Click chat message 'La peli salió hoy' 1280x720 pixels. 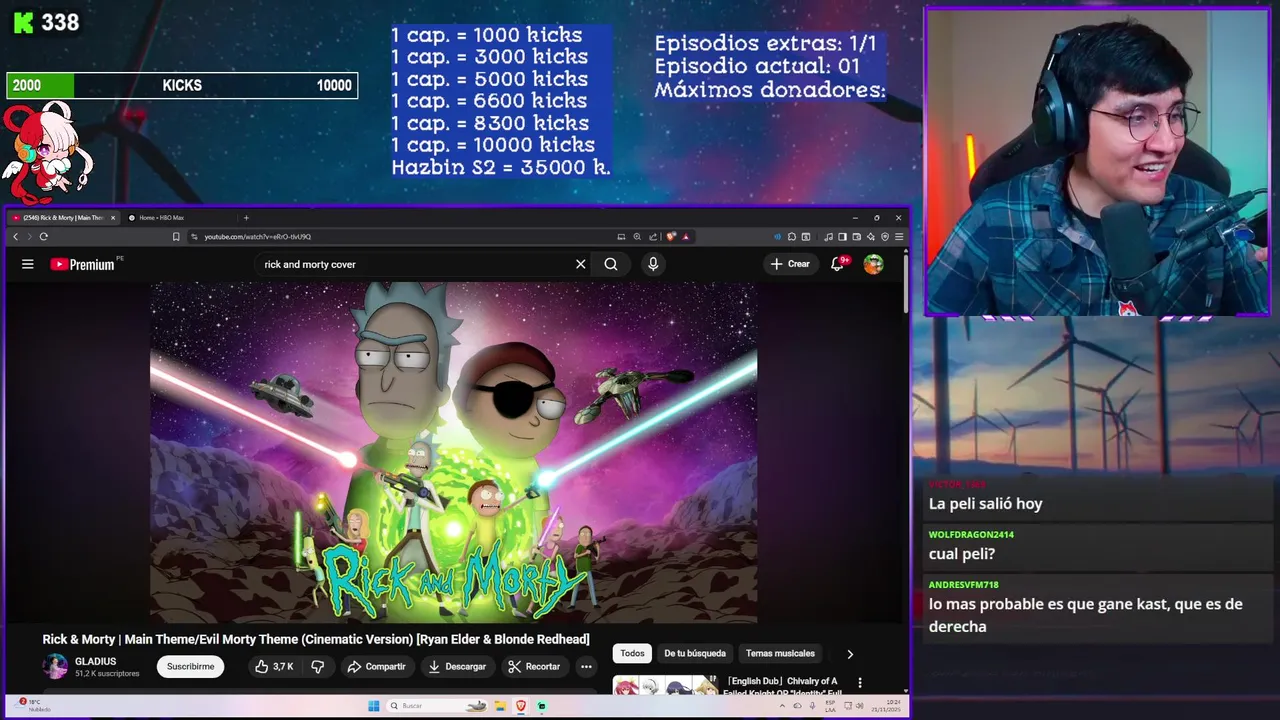click(986, 504)
